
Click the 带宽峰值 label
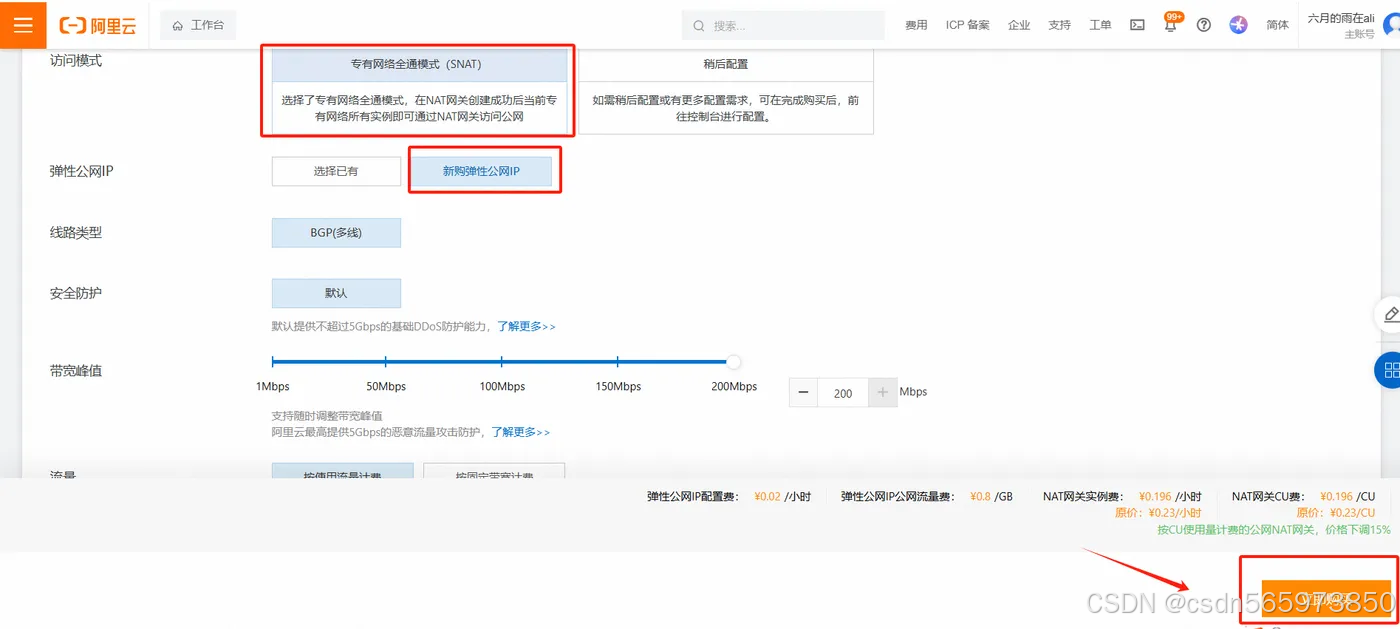pos(76,371)
